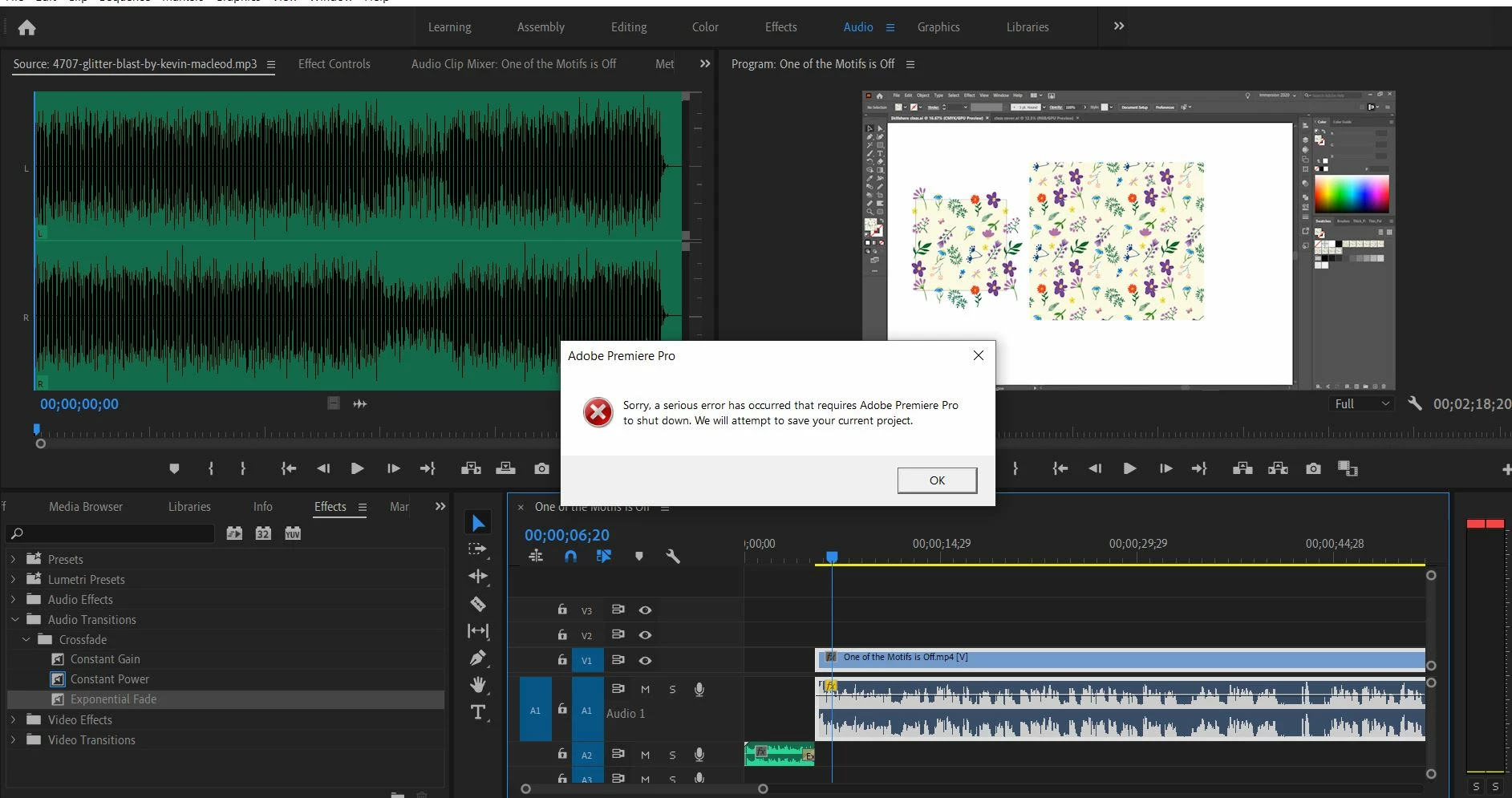Click OK in the error dialog
Screen dimensions: 1512x798
tap(937, 480)
